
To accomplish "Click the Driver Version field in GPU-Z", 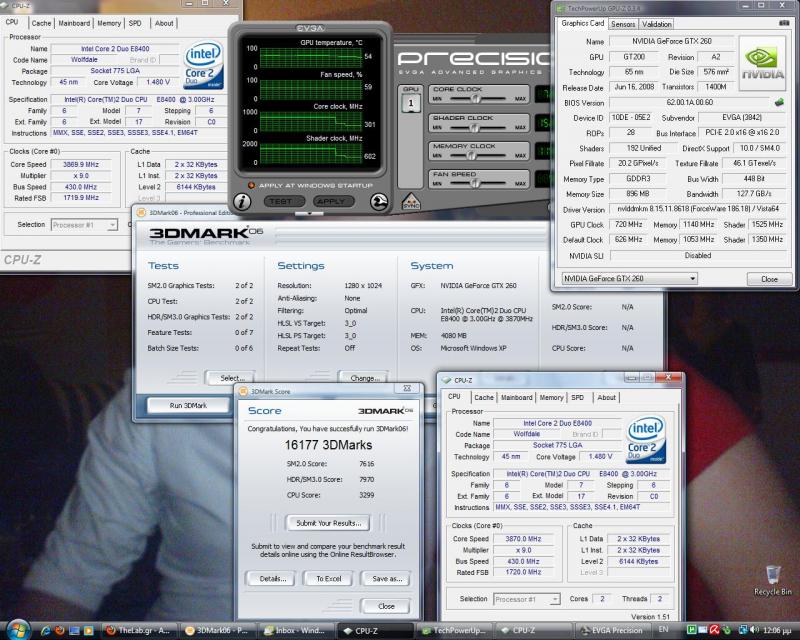I will (x=698, y=209).
